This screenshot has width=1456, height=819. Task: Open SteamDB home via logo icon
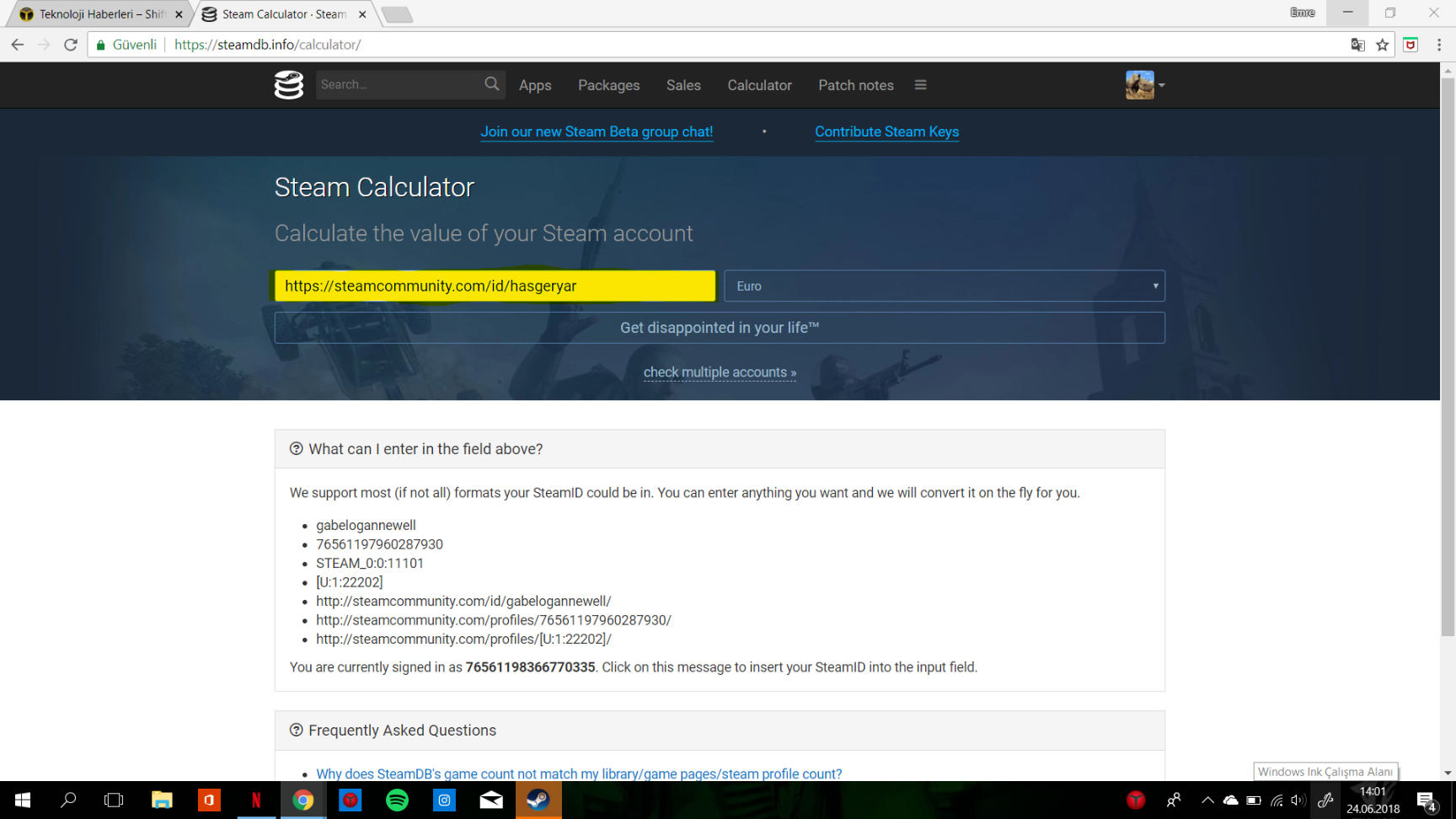point(288,85)
